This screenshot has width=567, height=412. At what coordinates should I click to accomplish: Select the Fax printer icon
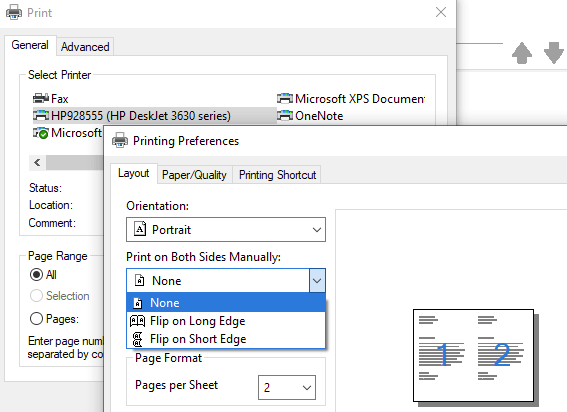(40, 98)
